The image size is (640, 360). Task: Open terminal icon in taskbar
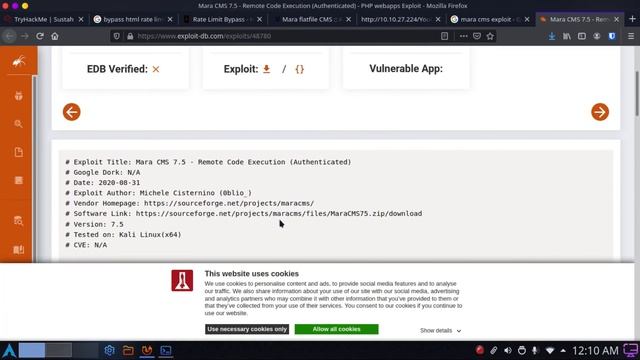click(166, 350)
